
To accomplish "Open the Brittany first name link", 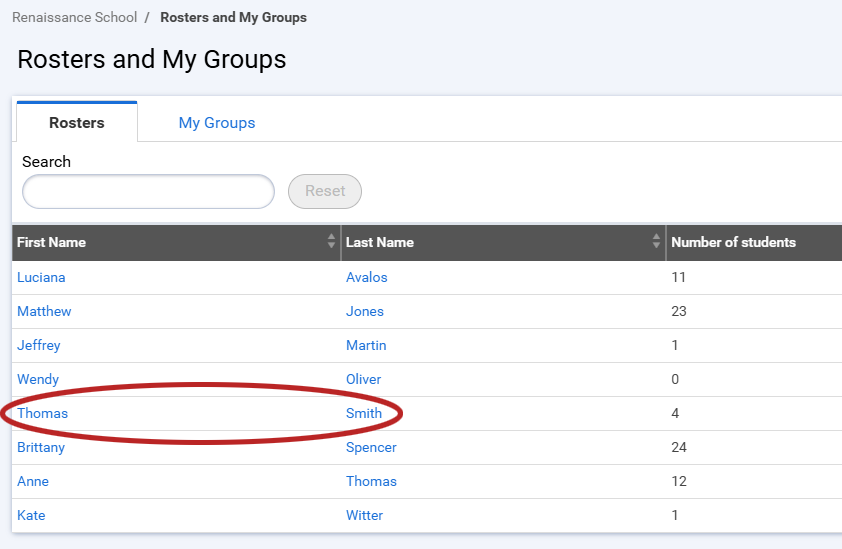I will [41, 447].
